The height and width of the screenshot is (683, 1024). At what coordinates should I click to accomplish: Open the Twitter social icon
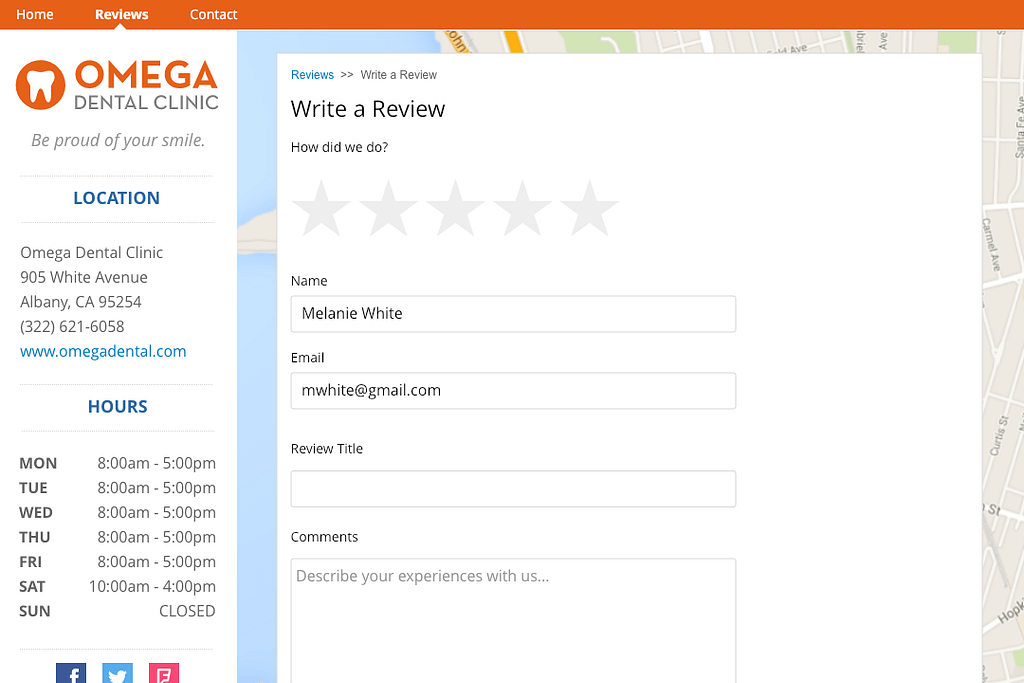pos(118,673)
